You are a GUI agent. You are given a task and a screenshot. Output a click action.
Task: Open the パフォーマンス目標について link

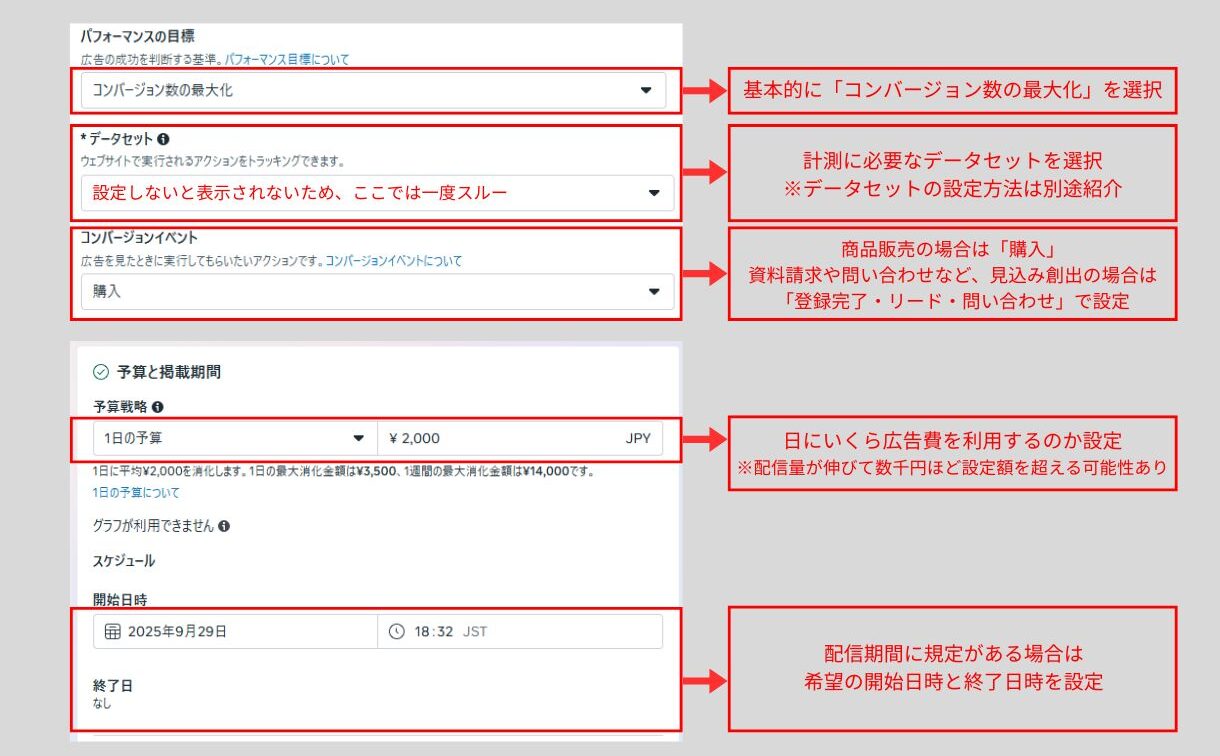(287, 60)
